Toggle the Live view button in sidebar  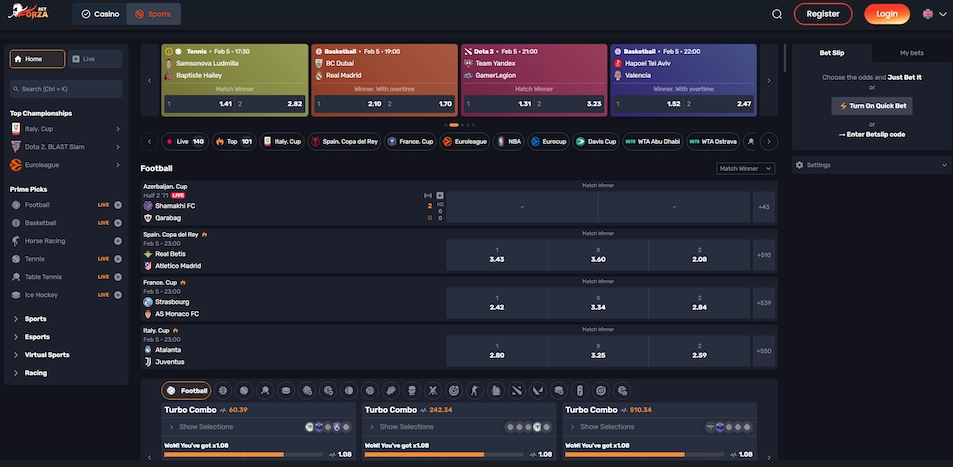97,59
